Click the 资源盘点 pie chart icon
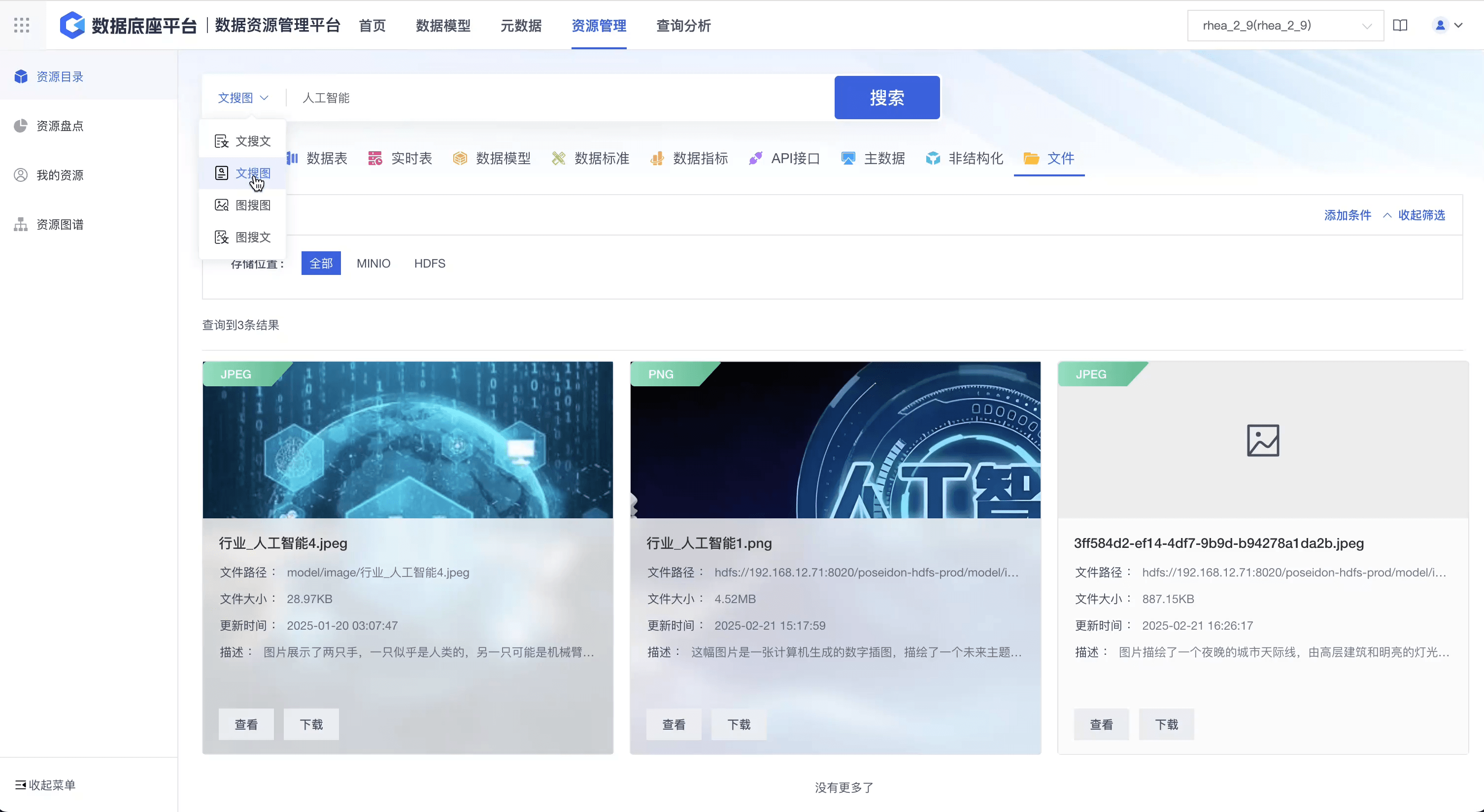This screenshot has width=1484, height=812. [x=21, y=126]
